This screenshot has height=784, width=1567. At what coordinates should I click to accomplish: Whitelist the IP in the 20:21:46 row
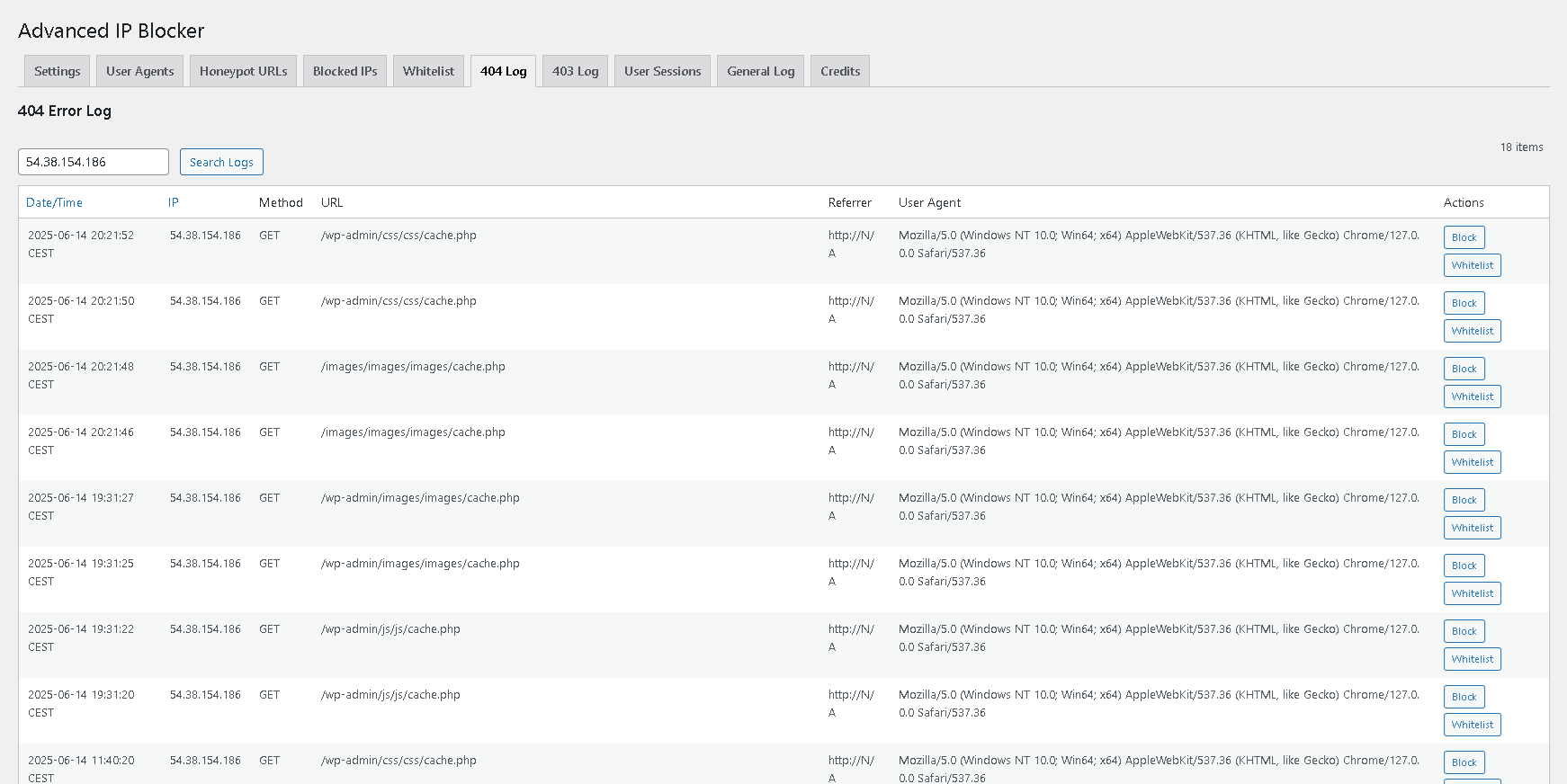point(1473,462)
